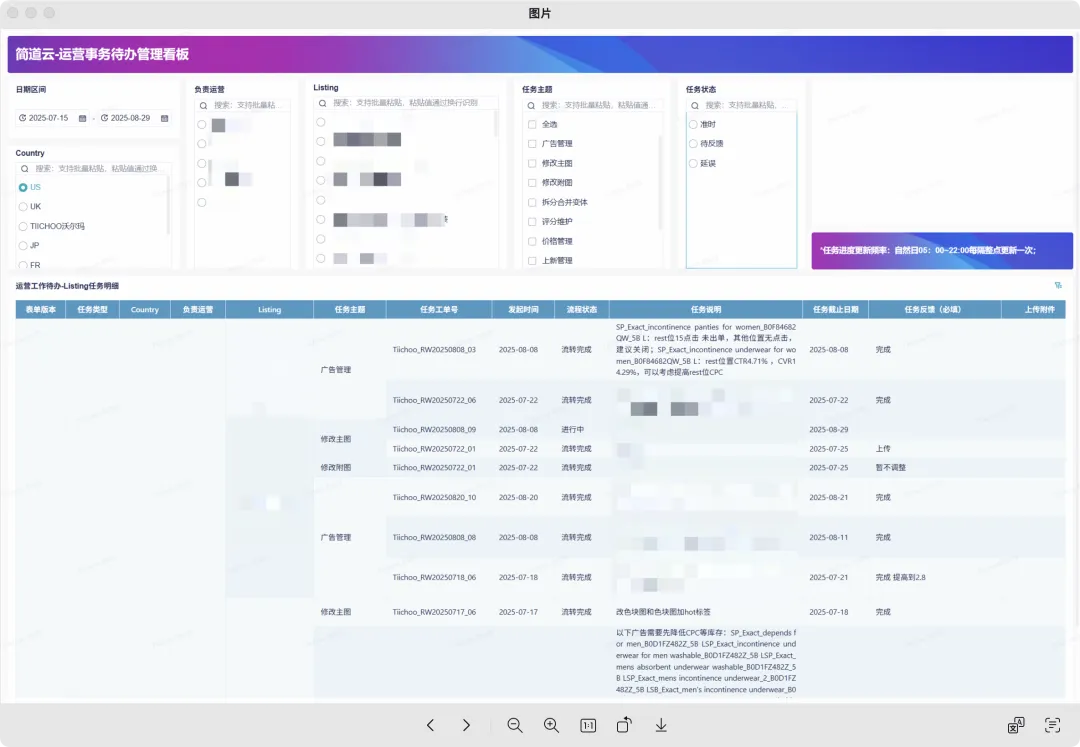Go to the next image
This screenshot has height=747, width=1080.
[x=466, y=725]
